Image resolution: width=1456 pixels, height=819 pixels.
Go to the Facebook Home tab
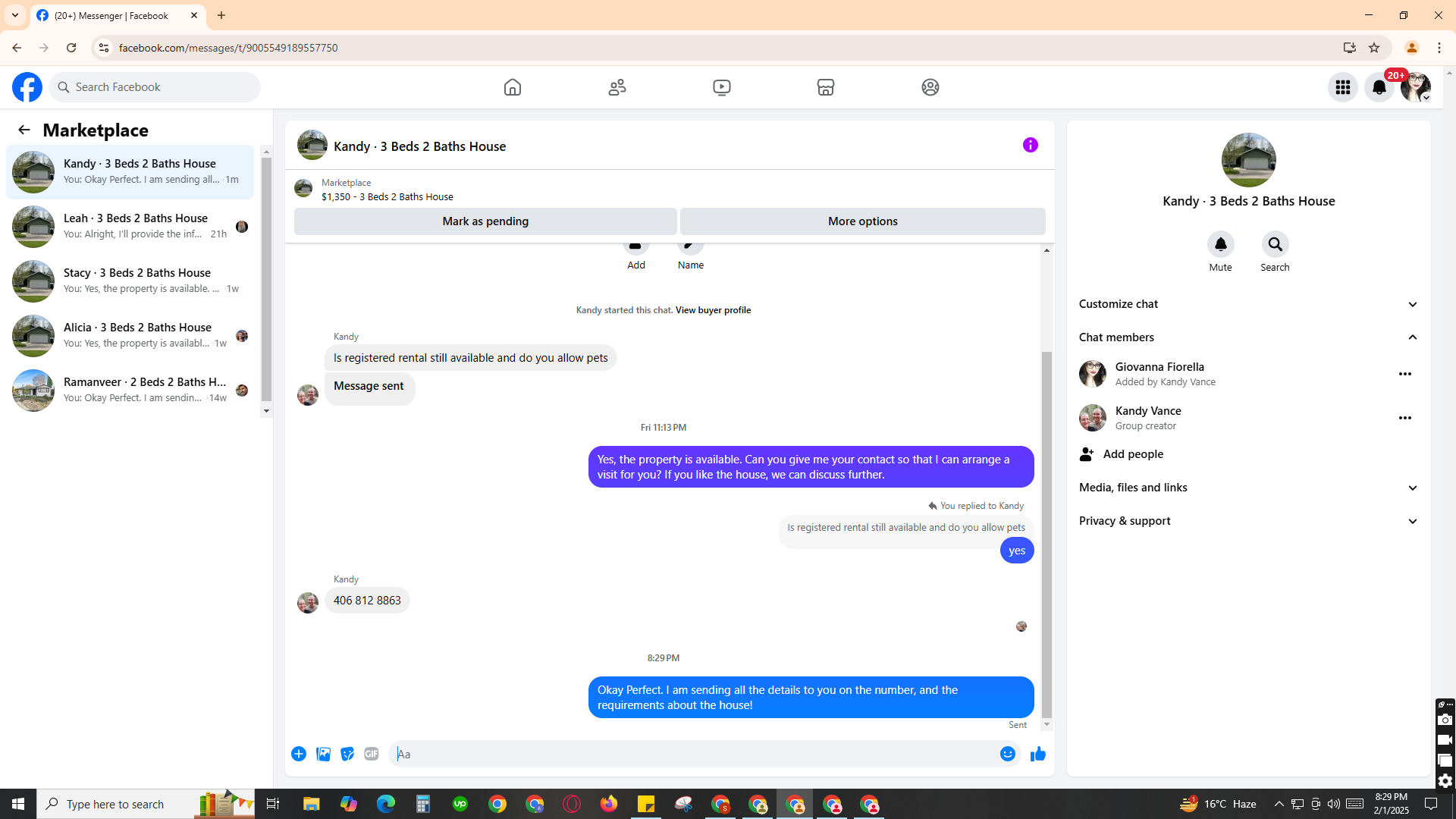(x=513, y=87)
